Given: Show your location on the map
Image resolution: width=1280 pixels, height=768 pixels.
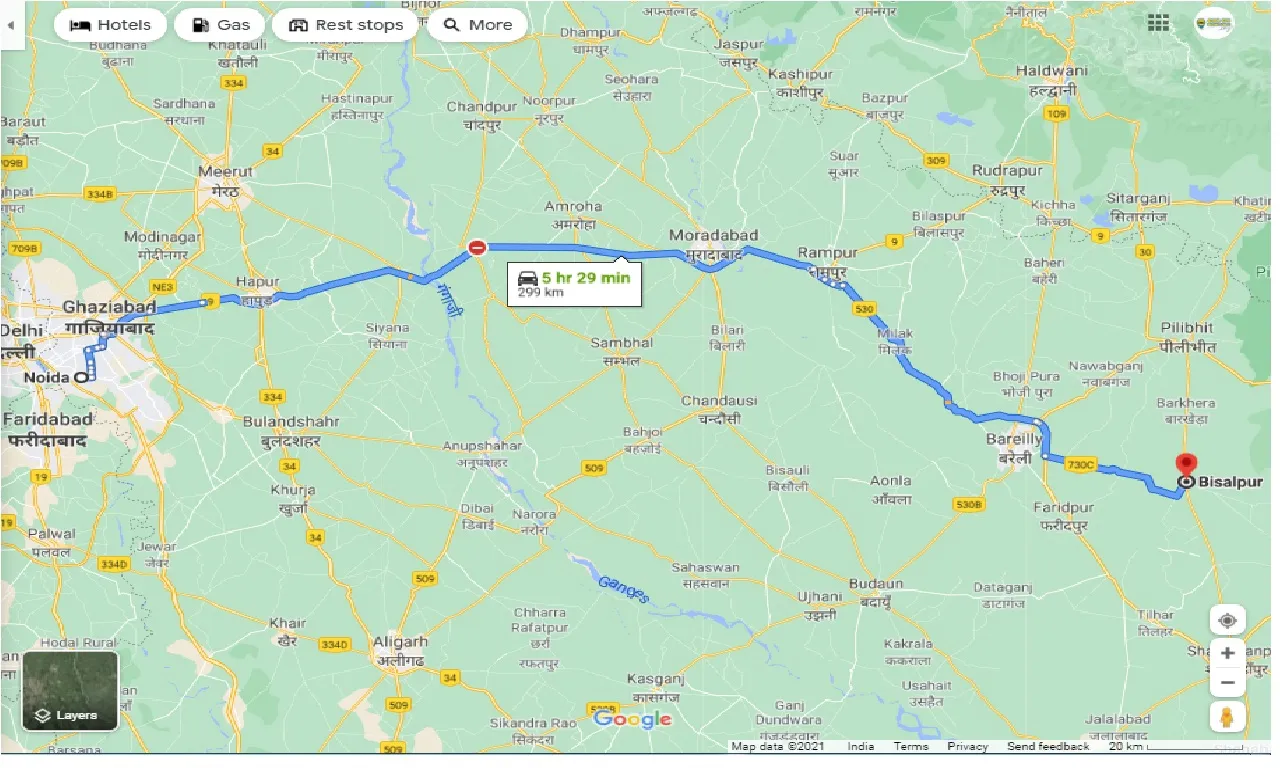Looking at the screenshot, I should click(x=1227, y=620).
